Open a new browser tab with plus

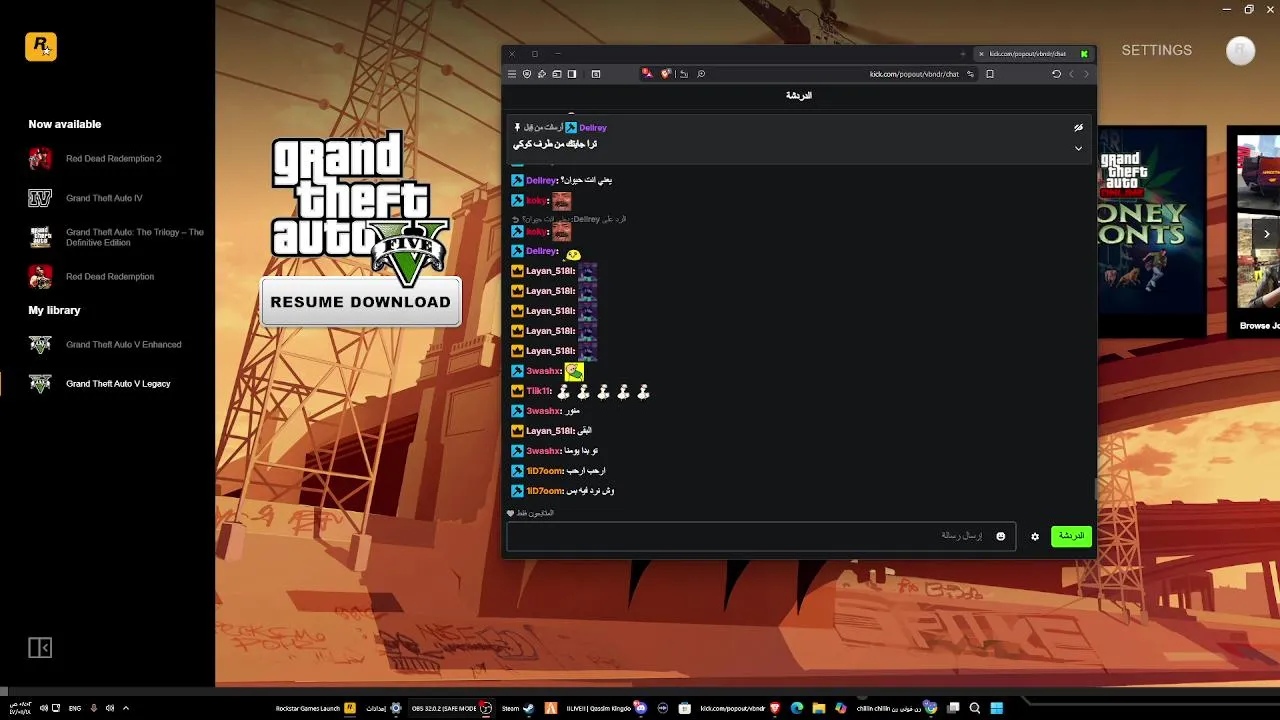tap(963, 54)
